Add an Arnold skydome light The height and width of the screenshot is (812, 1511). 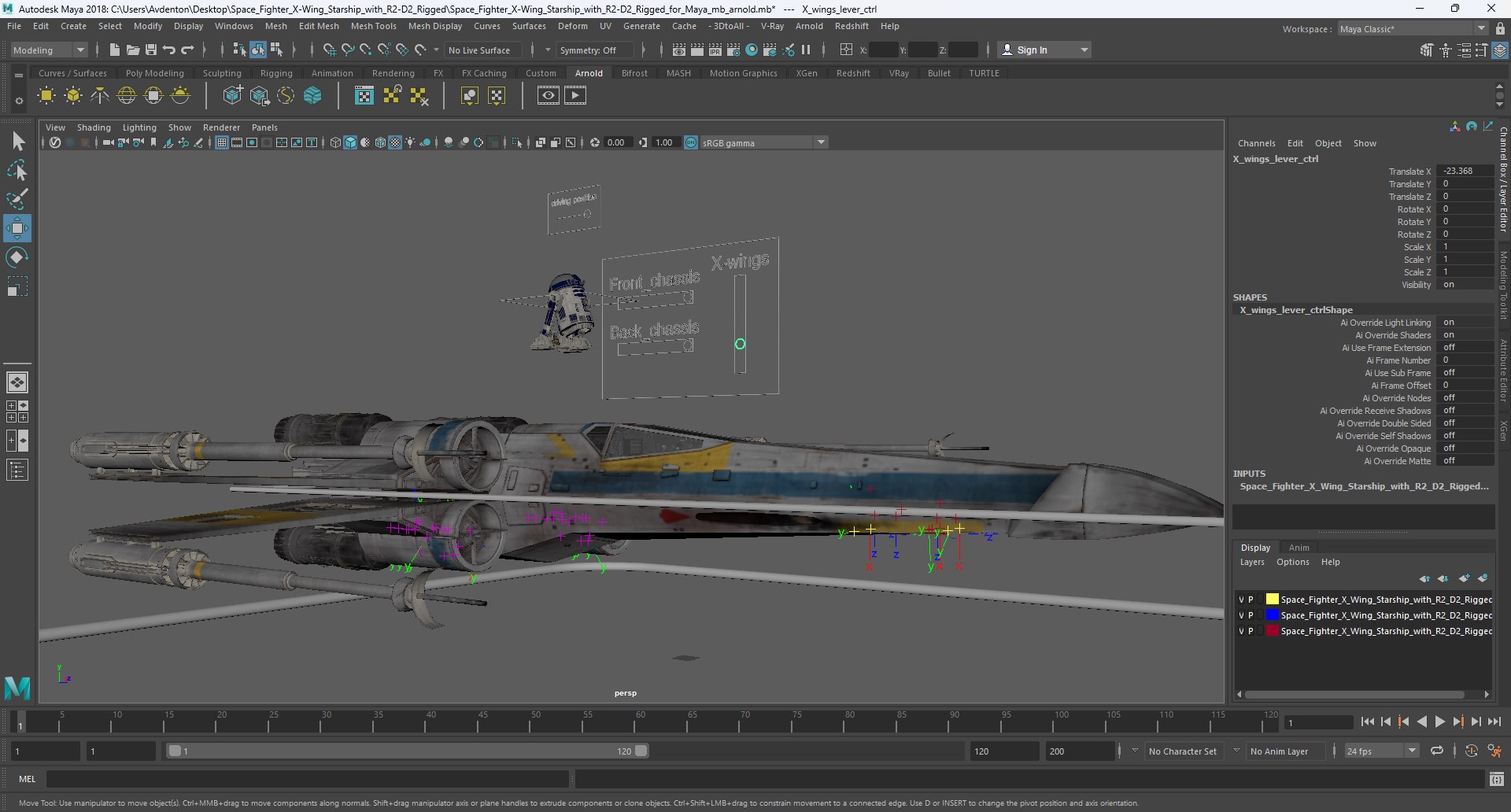[x=127, y=96]
